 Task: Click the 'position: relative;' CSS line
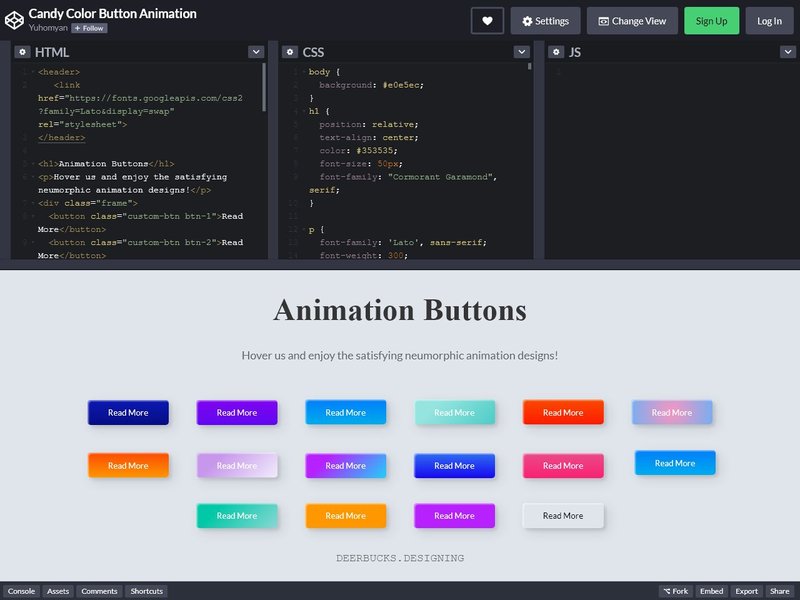369,124
